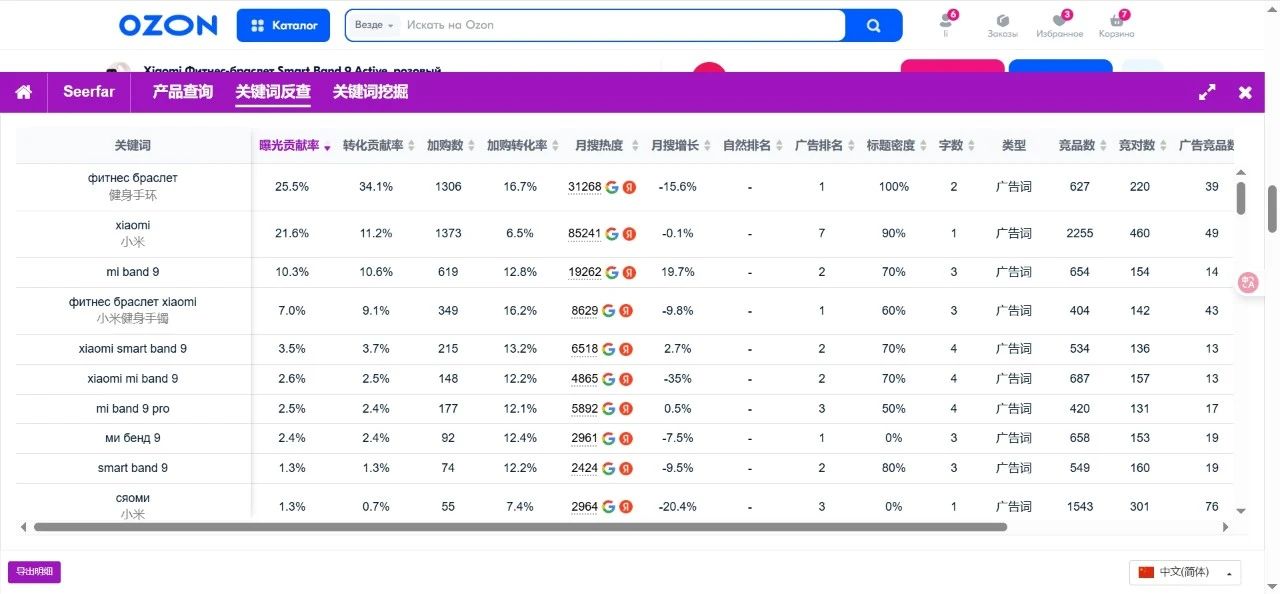The width and height of the screenshot is (1280, 594).
Task: Open Yandex search for mi band 9 row
Action: click(x=629, y=272)
